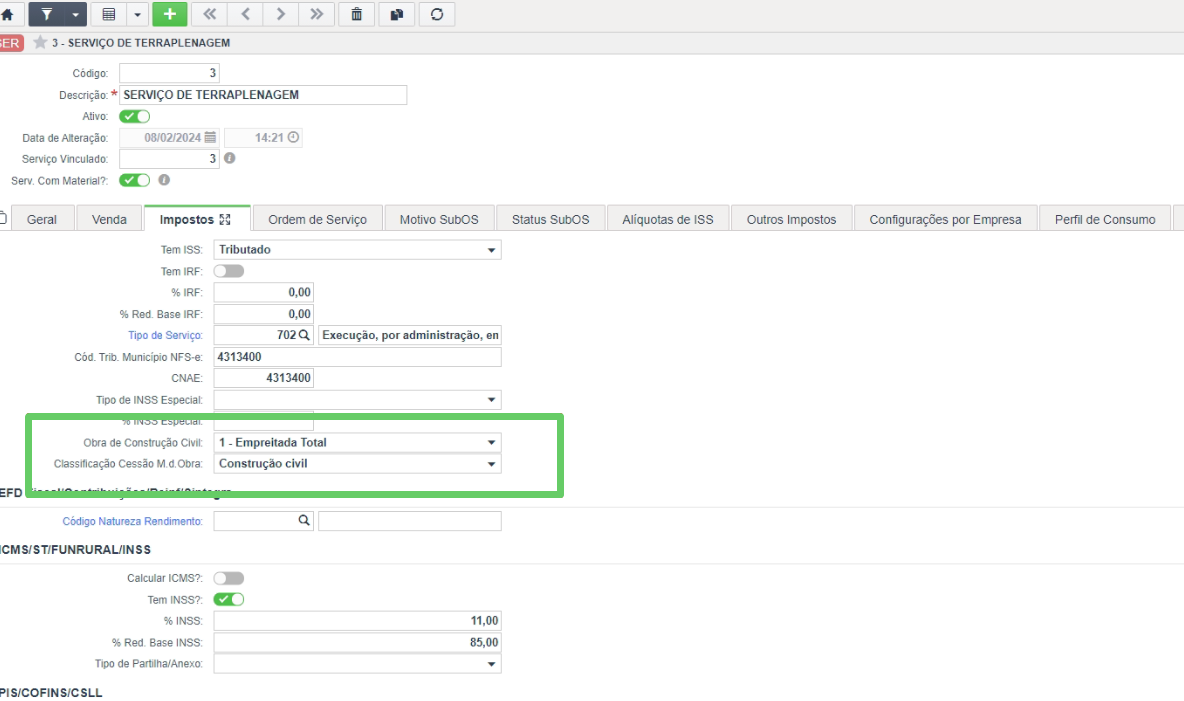Open the Ordem de Serviço tab
The width and height of the screenshot is (1184, 701).
pyautogui.click(x=317, y=219)
